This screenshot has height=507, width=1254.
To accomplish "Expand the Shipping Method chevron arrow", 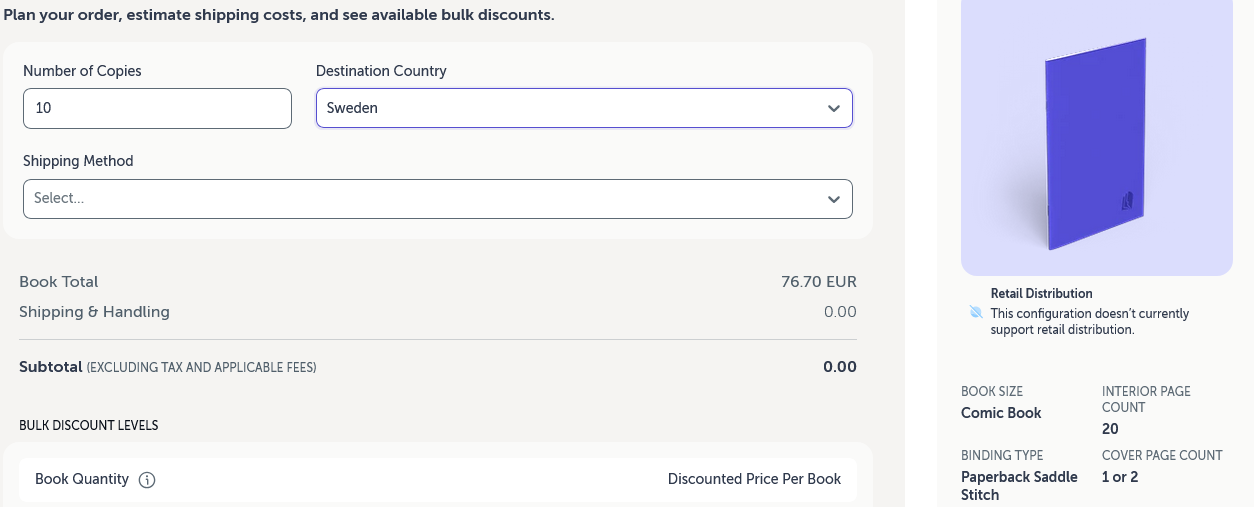I will (x=834, y=199).
